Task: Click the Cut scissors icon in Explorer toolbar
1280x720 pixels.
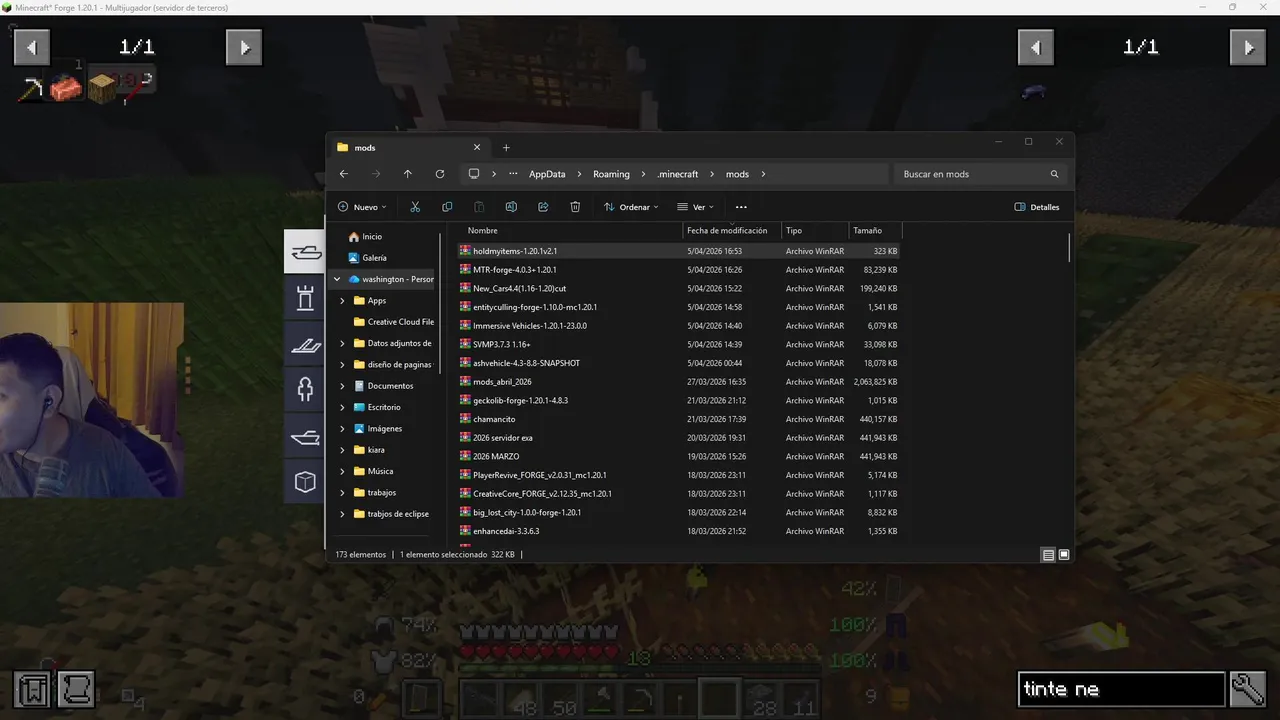Action: click(x=415, y=207)
